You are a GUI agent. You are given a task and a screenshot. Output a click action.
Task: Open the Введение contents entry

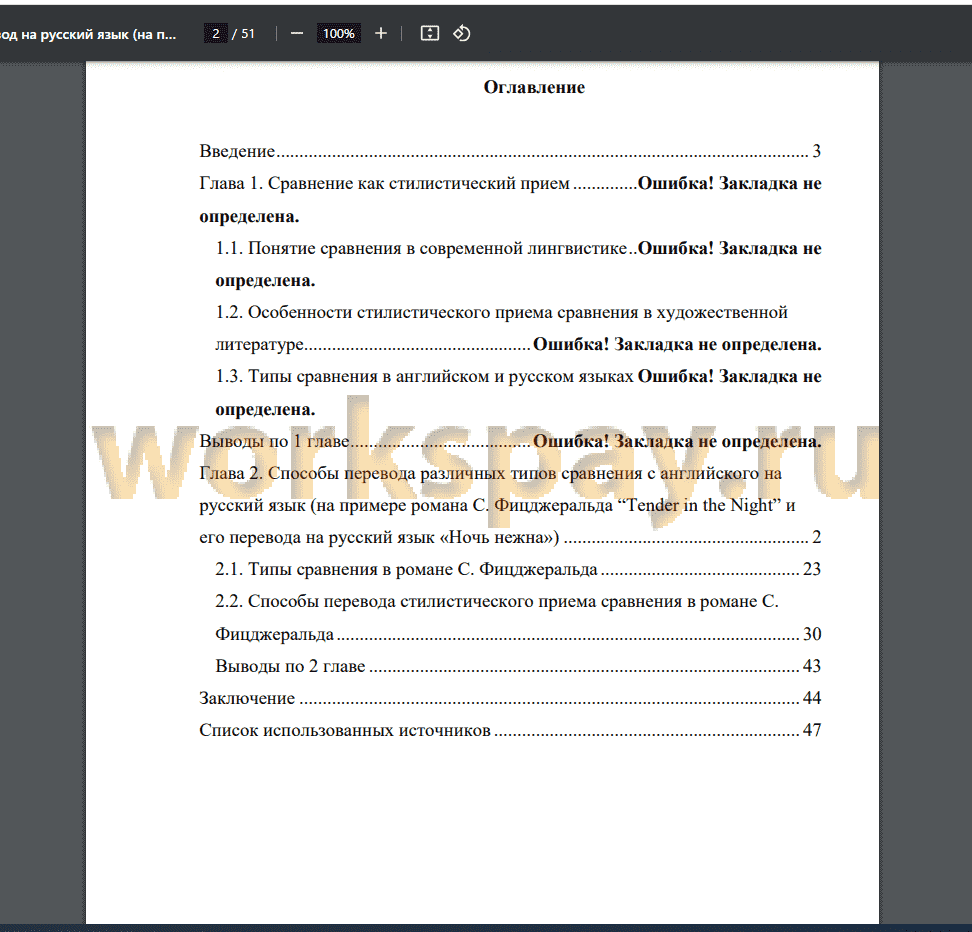[510, 151]
